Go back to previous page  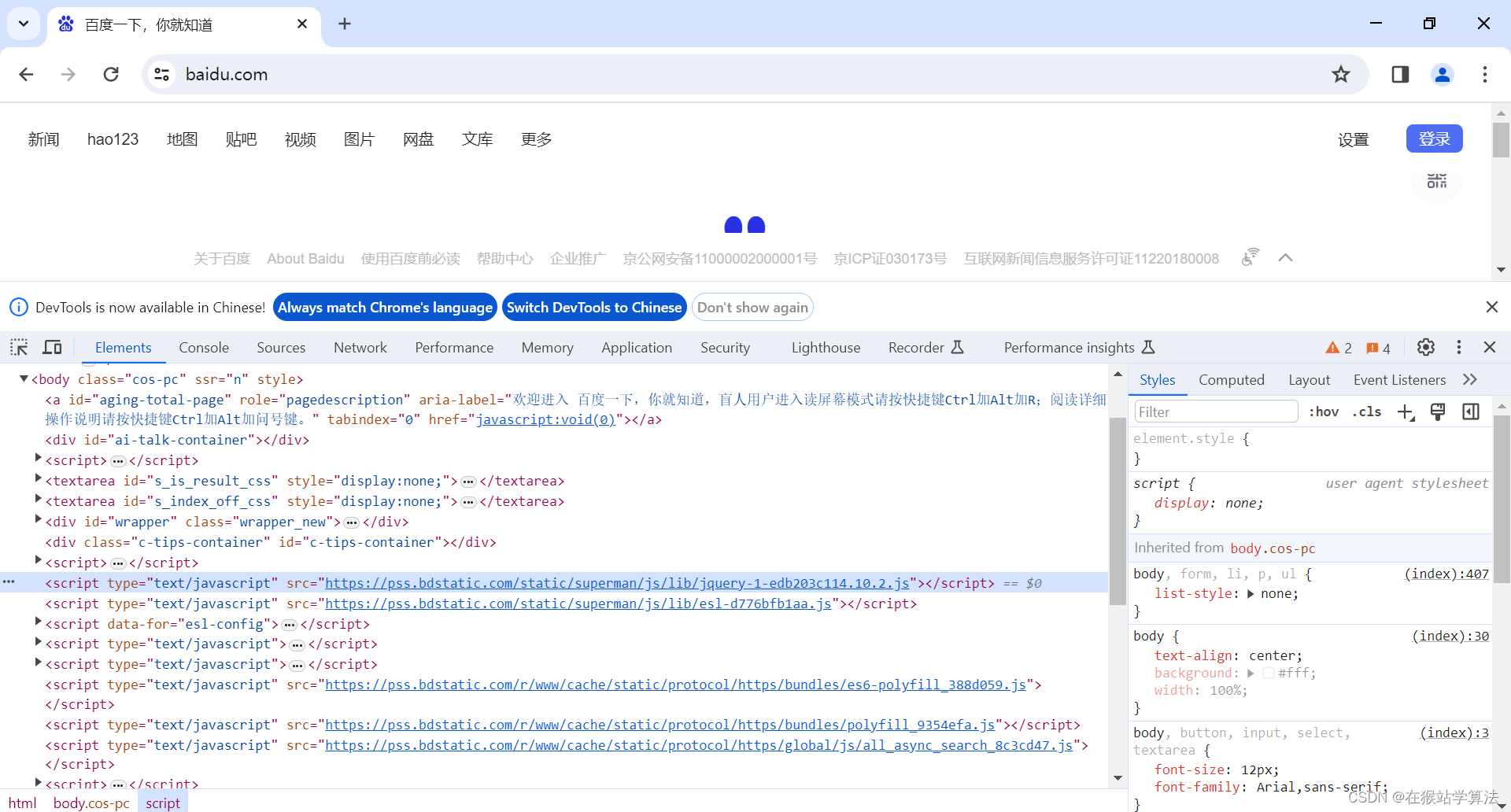pos(26,74)
